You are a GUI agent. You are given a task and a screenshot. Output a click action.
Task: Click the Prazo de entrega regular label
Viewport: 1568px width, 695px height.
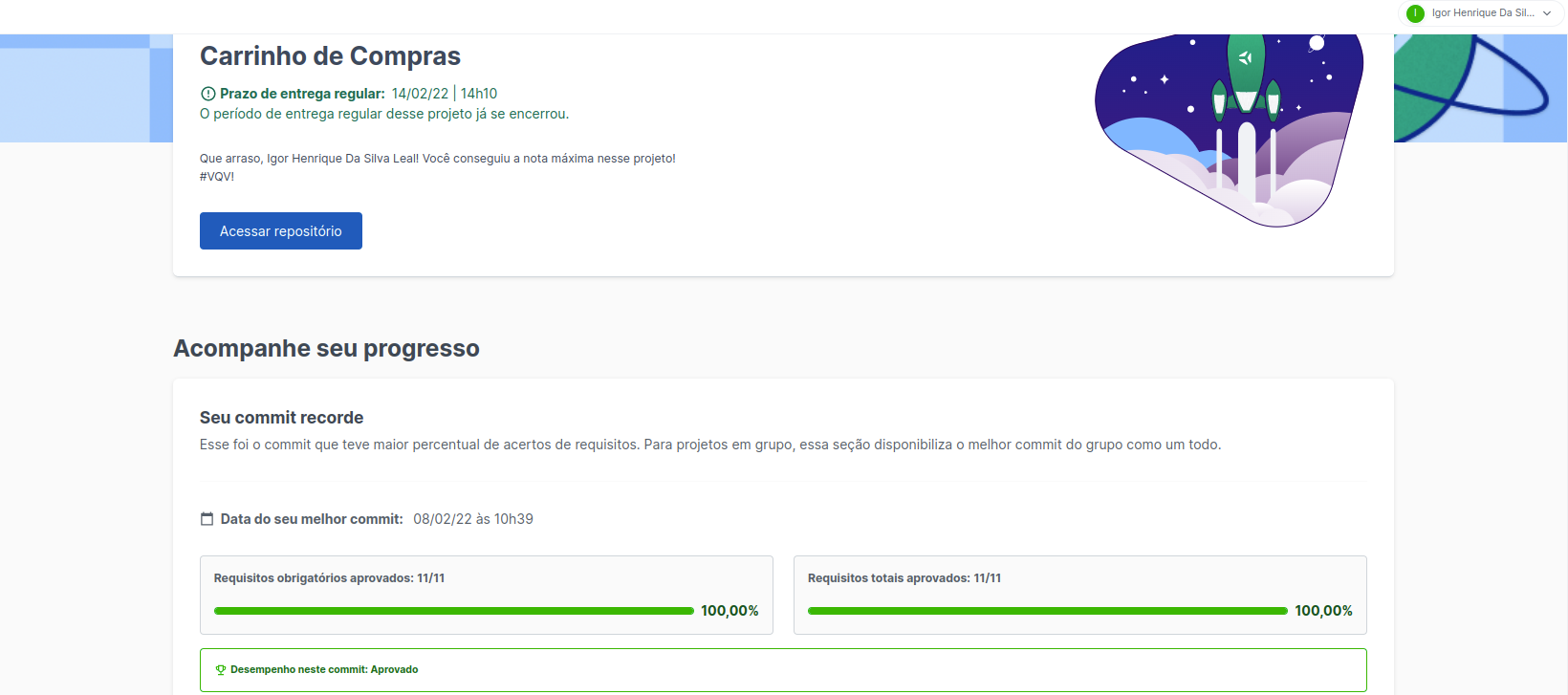coord(302,94)
